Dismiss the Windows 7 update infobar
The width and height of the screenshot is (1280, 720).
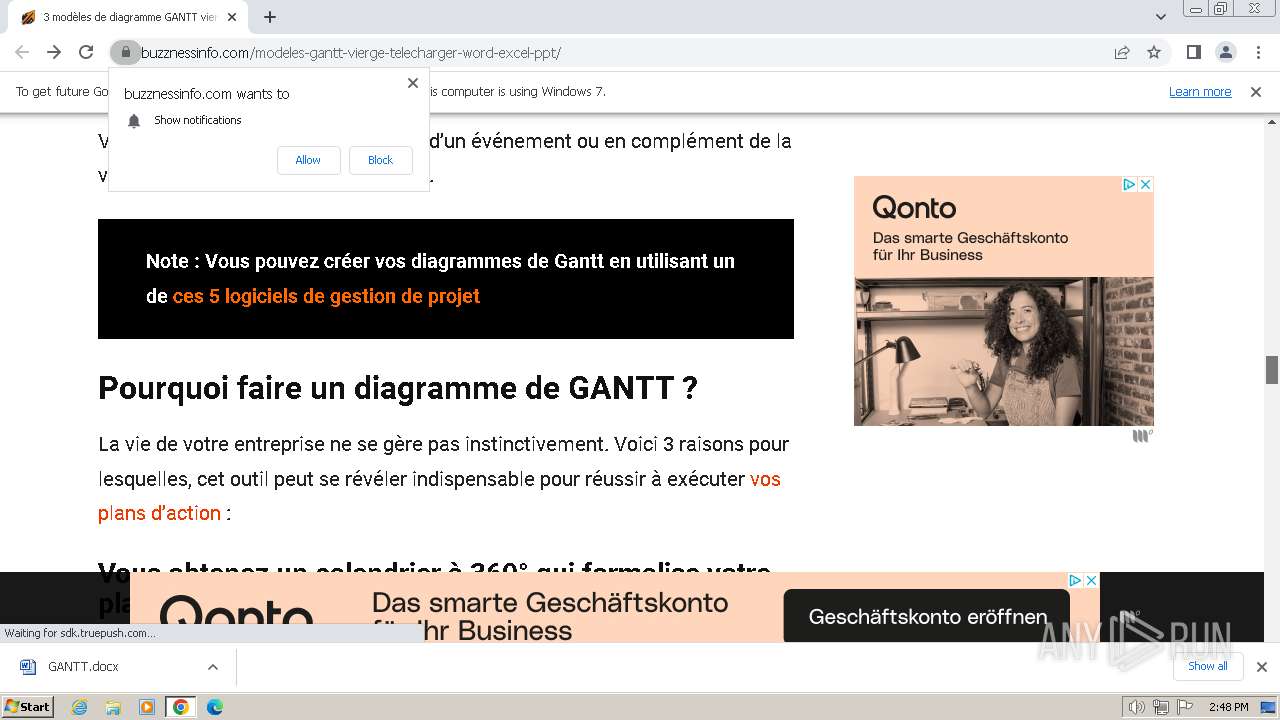tap(1256, 91)
